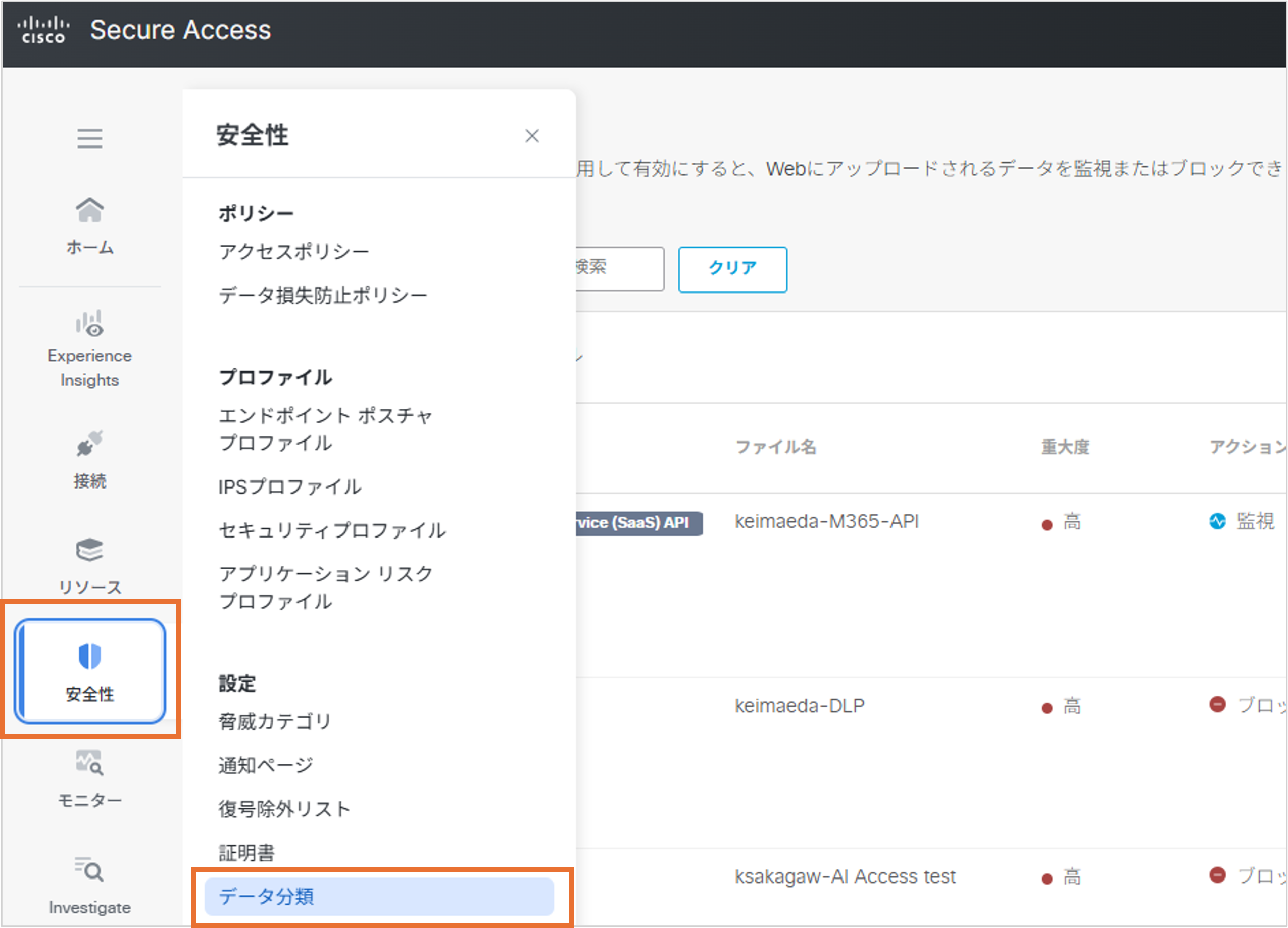Click the プロファイル section heading
The height and width of the screenshot is (928, 1288).
coord(275,377)
